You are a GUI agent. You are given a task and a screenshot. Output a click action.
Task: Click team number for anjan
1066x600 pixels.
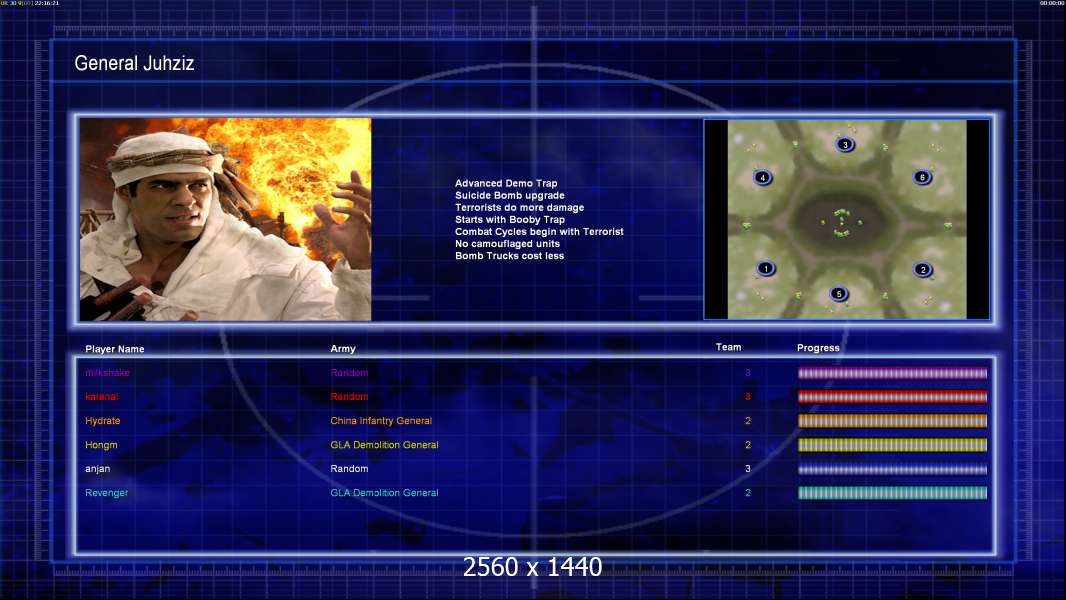pos(748,469)
